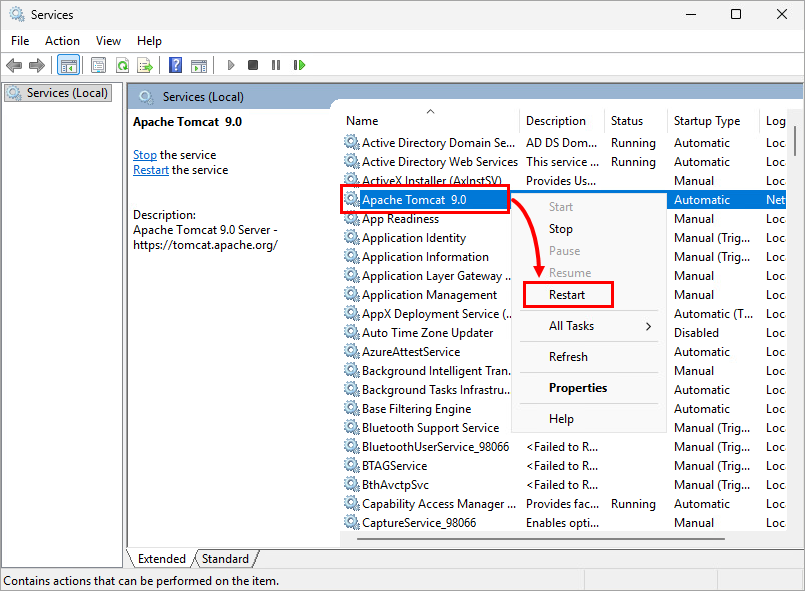Select Stop in the context menu
This screenshot has width=805, height=591.
tap(561, 229)
